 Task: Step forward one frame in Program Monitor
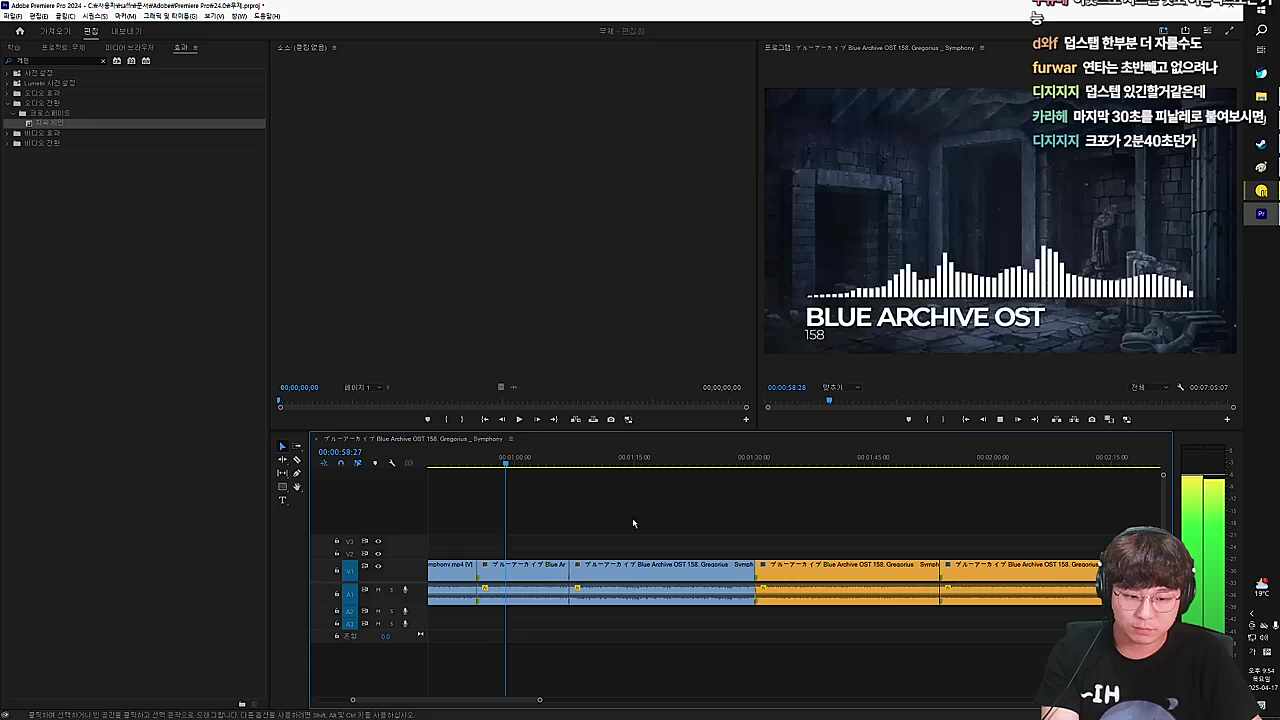[x=1017, y=419]
